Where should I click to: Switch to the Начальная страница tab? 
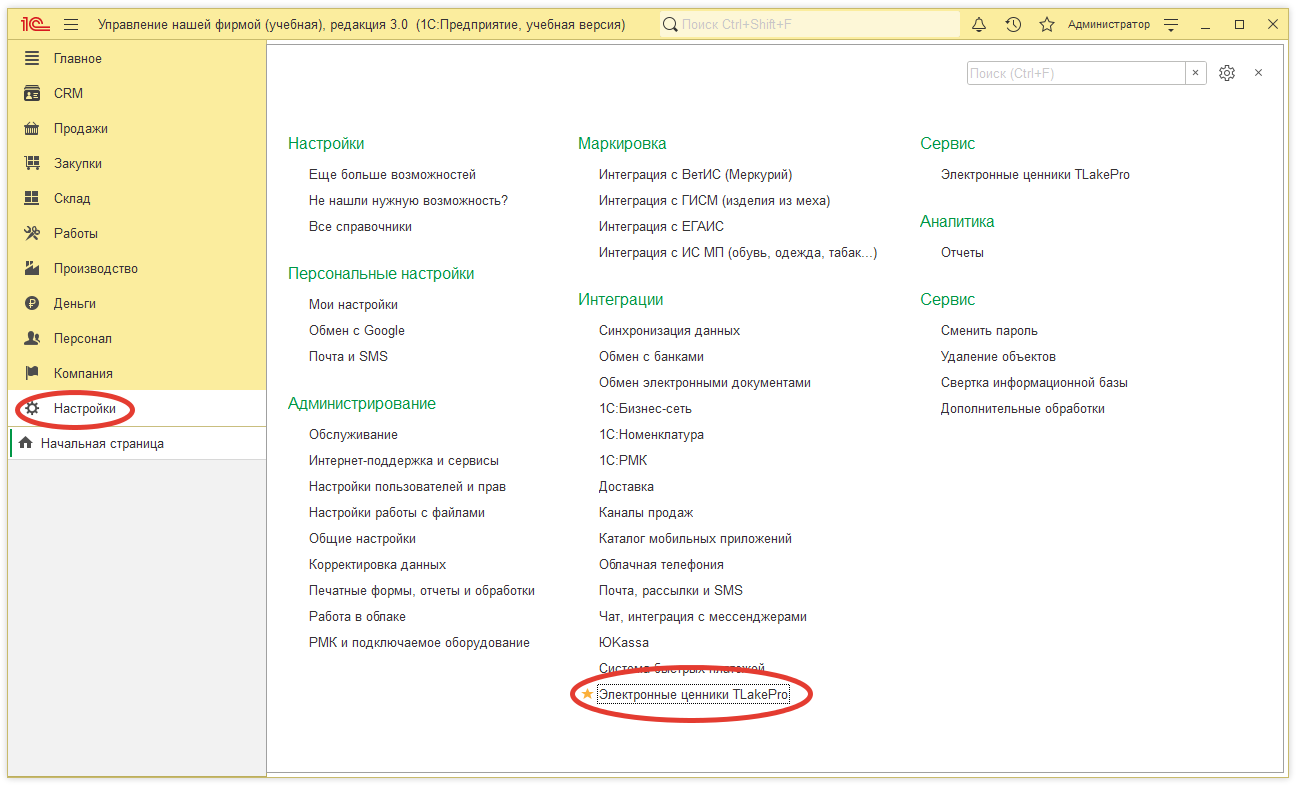coord(102,443)
